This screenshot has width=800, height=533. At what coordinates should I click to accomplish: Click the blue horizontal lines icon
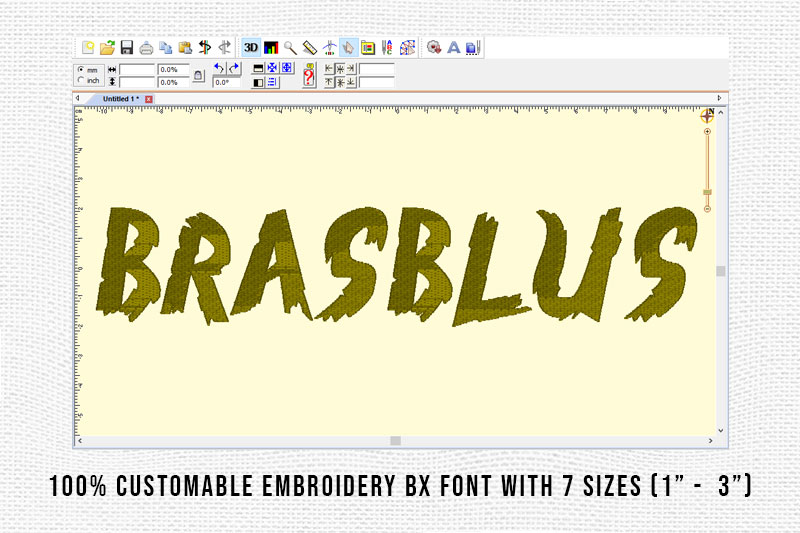click(x=272, y=82)
